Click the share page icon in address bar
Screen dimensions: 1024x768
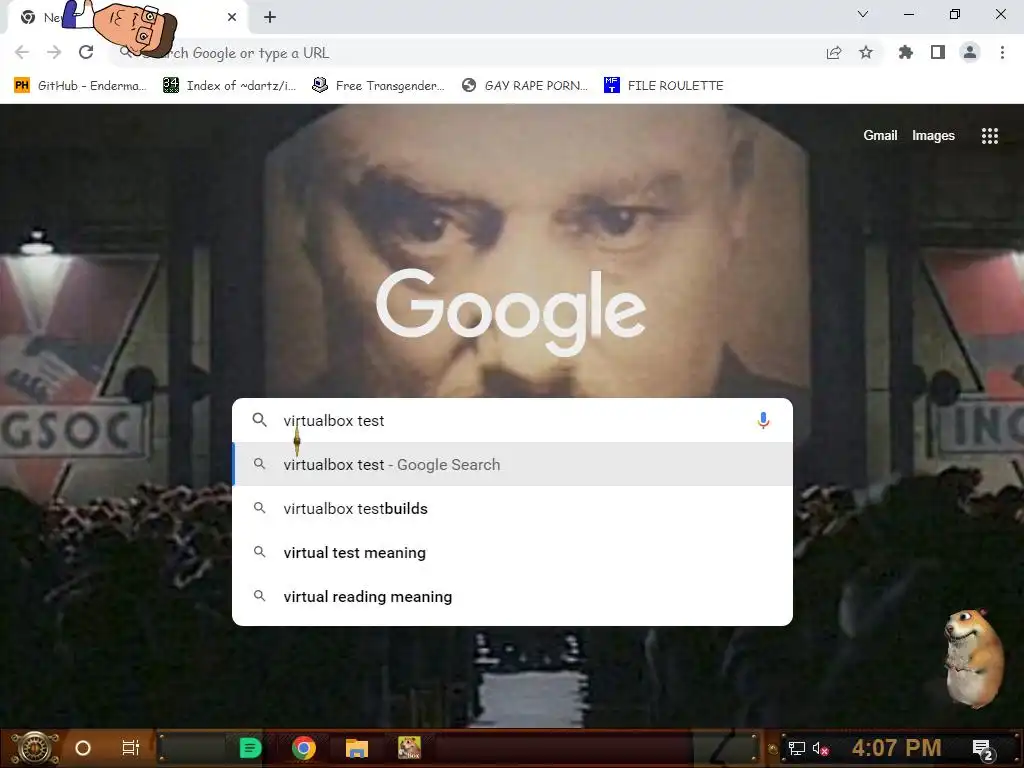point(834,53)
